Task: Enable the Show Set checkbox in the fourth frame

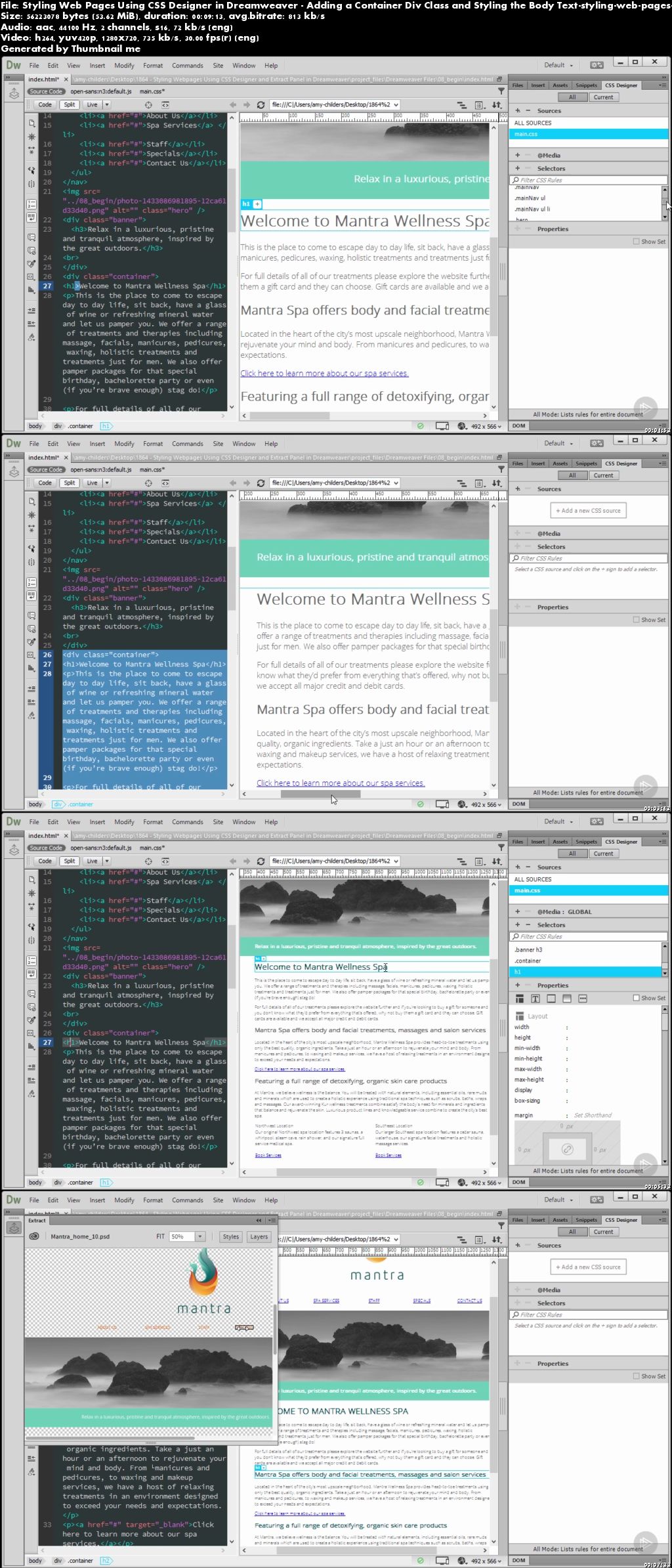Action: click(636, 1376)
